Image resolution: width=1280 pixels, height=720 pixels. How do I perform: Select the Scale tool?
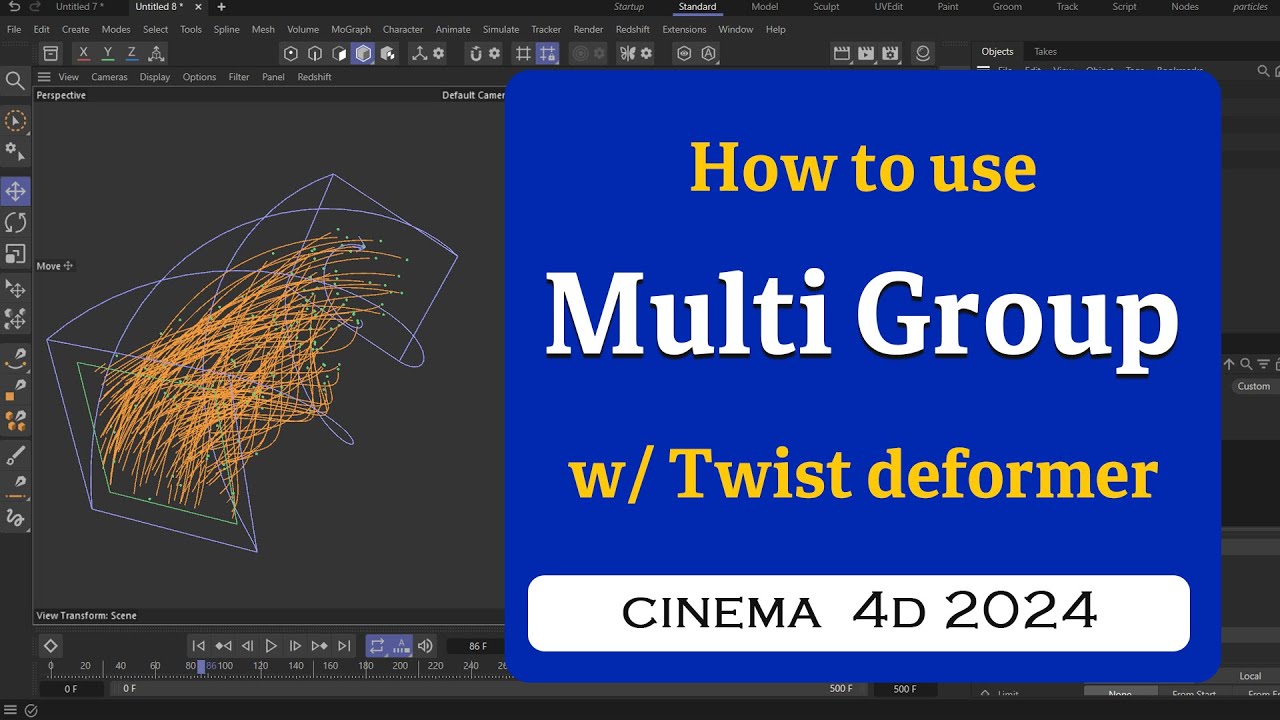[15, 254]
